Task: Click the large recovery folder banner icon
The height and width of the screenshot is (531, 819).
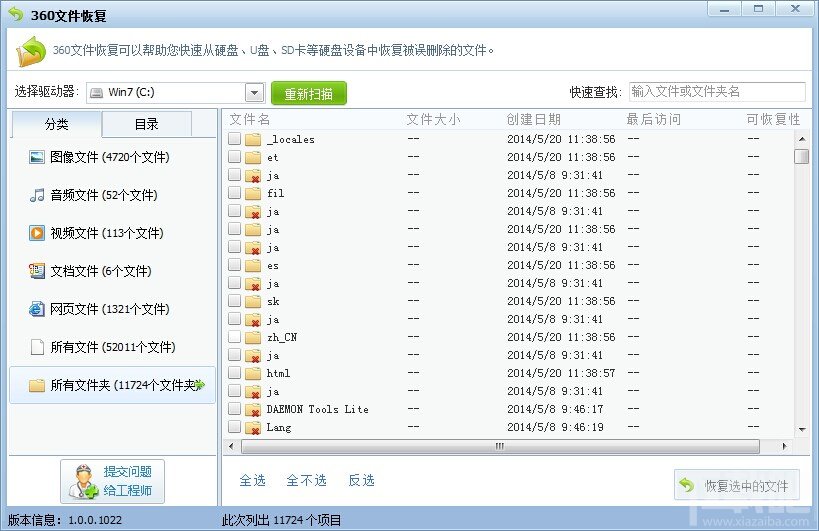Action: coord(31,51)
